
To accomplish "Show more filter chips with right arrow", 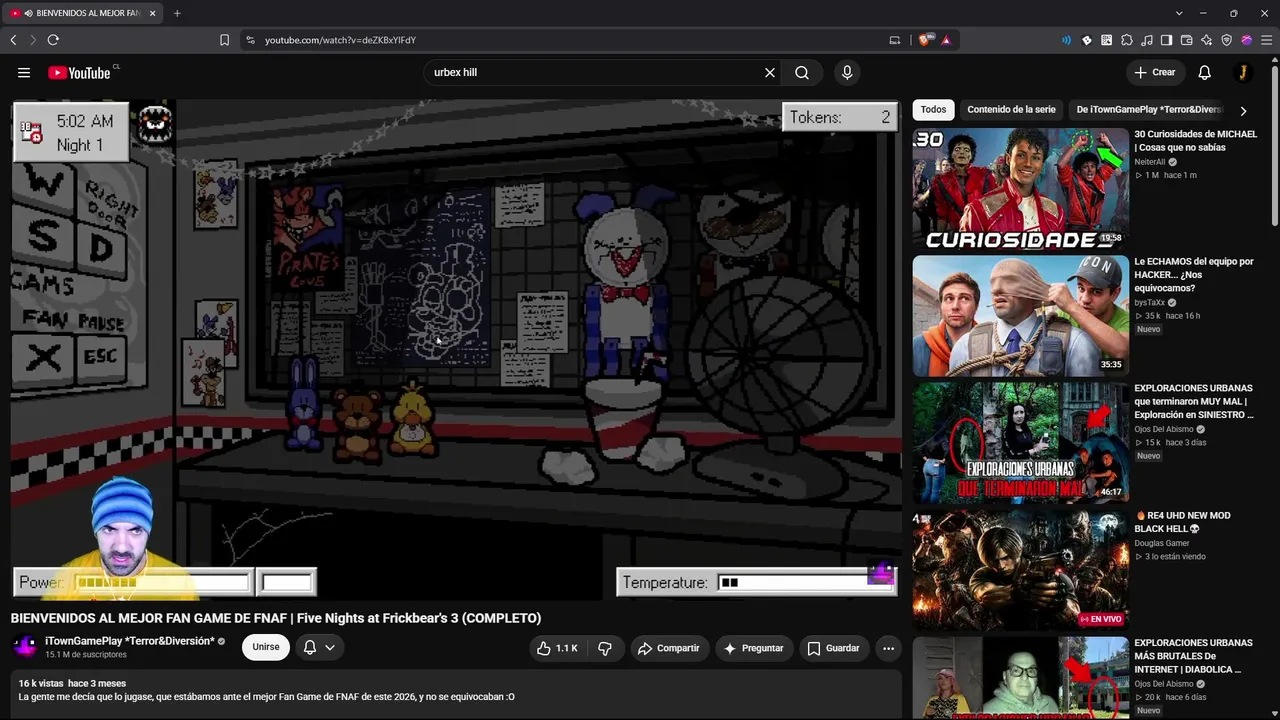I will [1243, 110].
